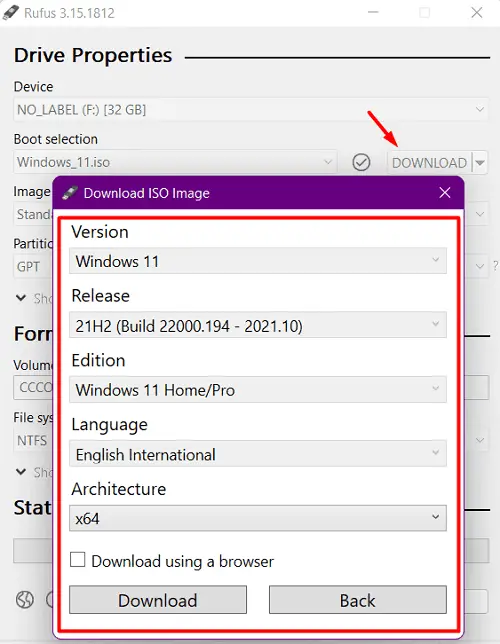Click the Download button in ISO dialog

158,600
